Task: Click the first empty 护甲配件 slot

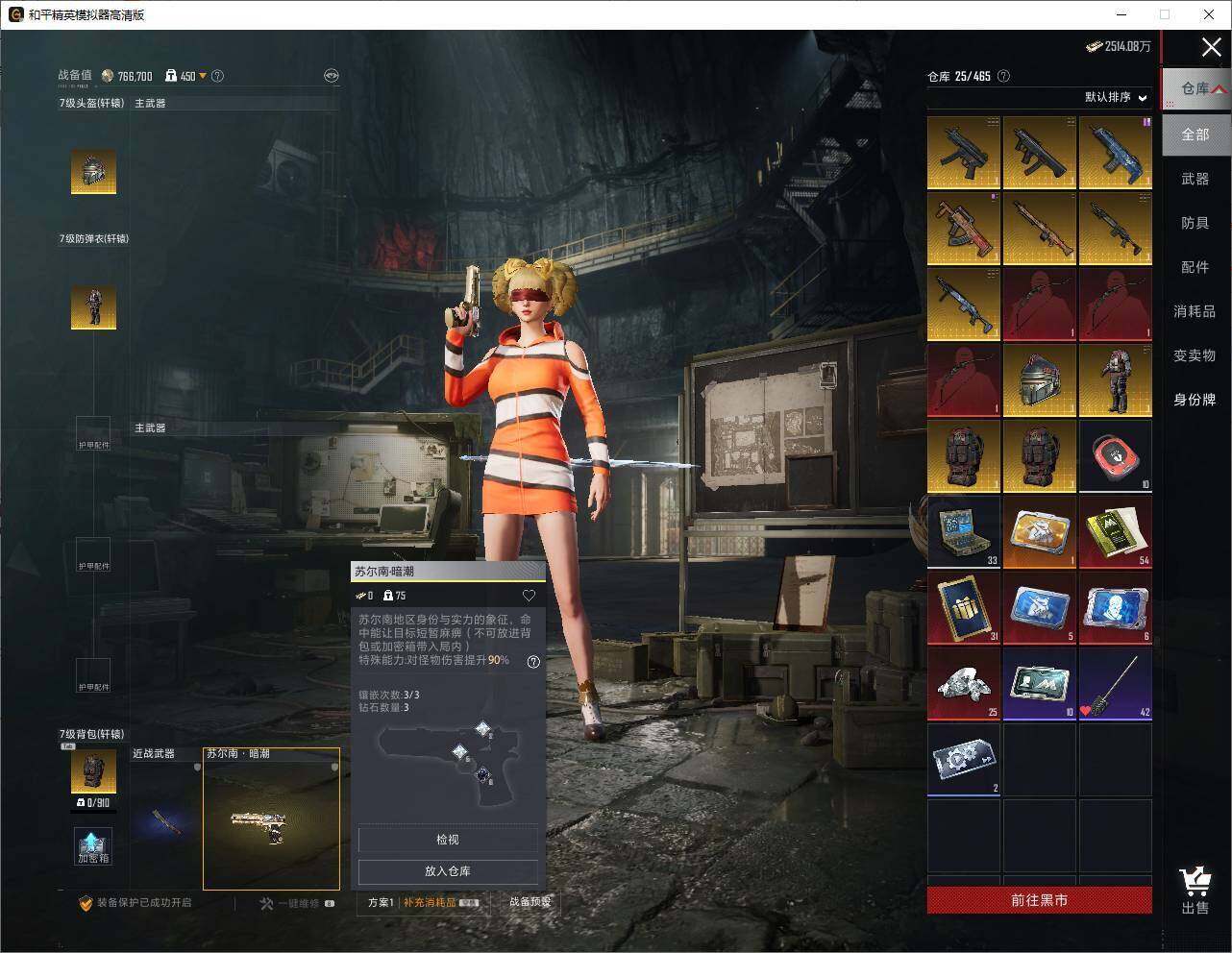Action: pyautogui.click(x=93, y=433)
